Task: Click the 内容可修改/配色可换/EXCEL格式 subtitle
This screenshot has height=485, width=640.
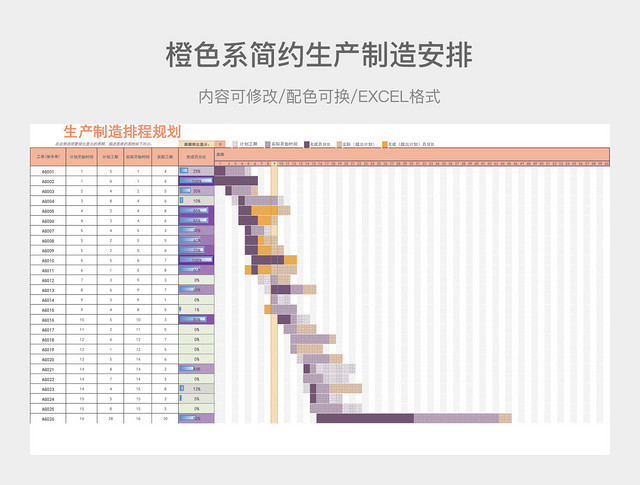Action: (319, 97)
